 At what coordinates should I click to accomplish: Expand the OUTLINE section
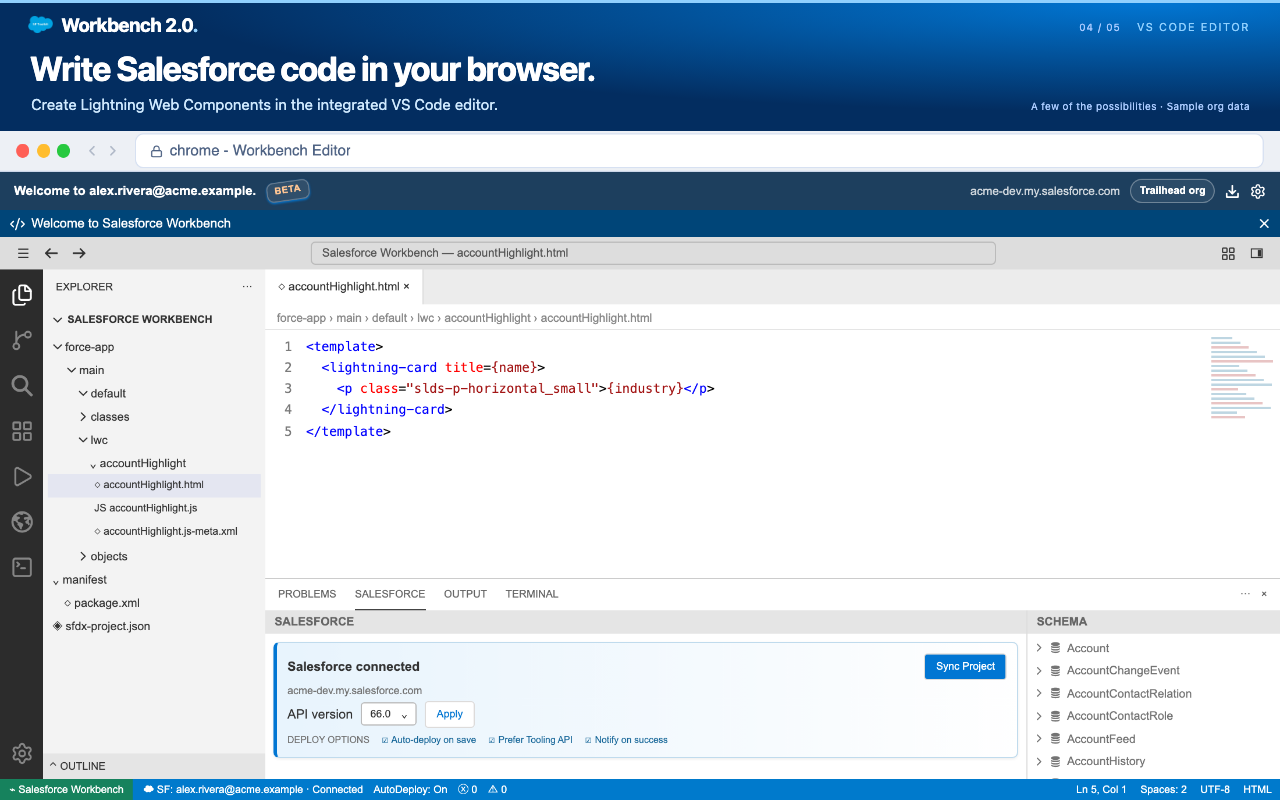coord(155,766)
